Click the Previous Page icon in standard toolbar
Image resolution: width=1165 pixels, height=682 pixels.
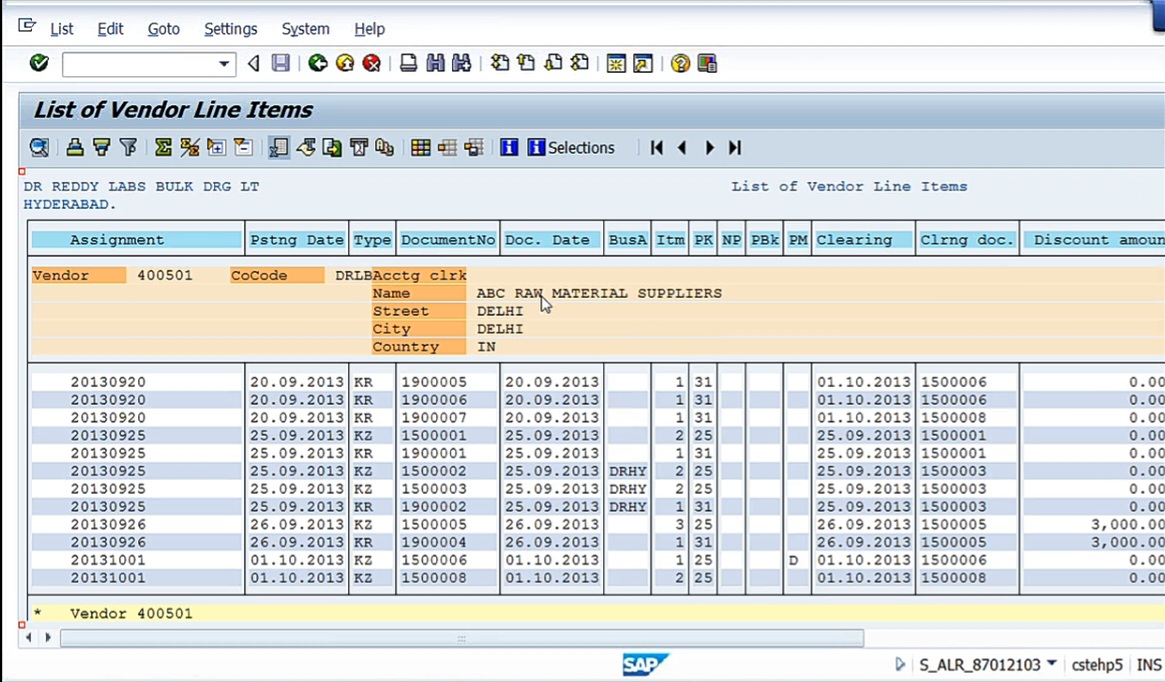coord(526,63)
